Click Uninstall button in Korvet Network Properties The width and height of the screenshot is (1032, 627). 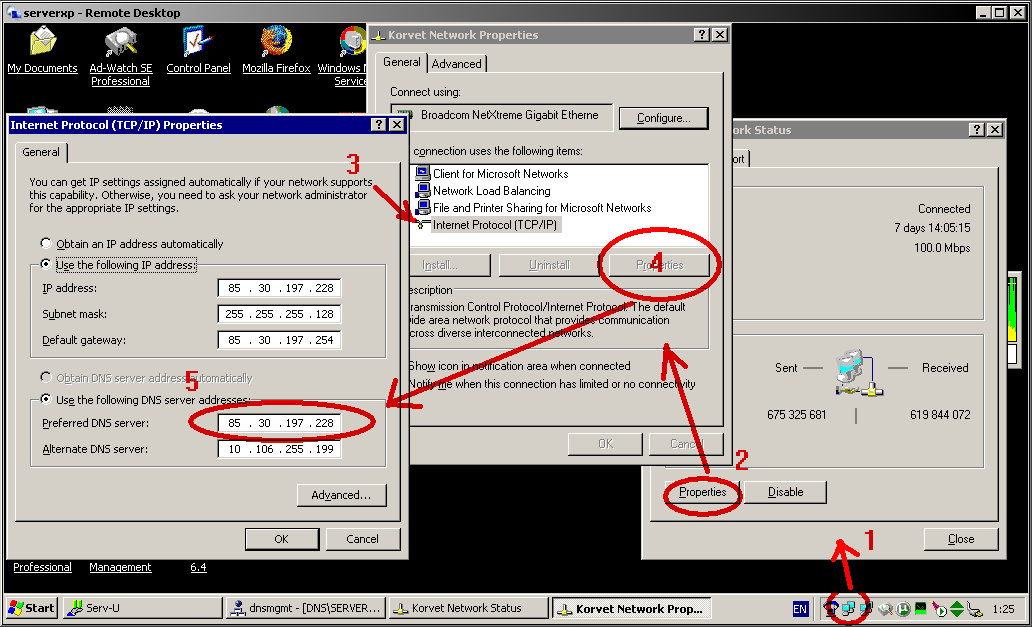(549, 265)
